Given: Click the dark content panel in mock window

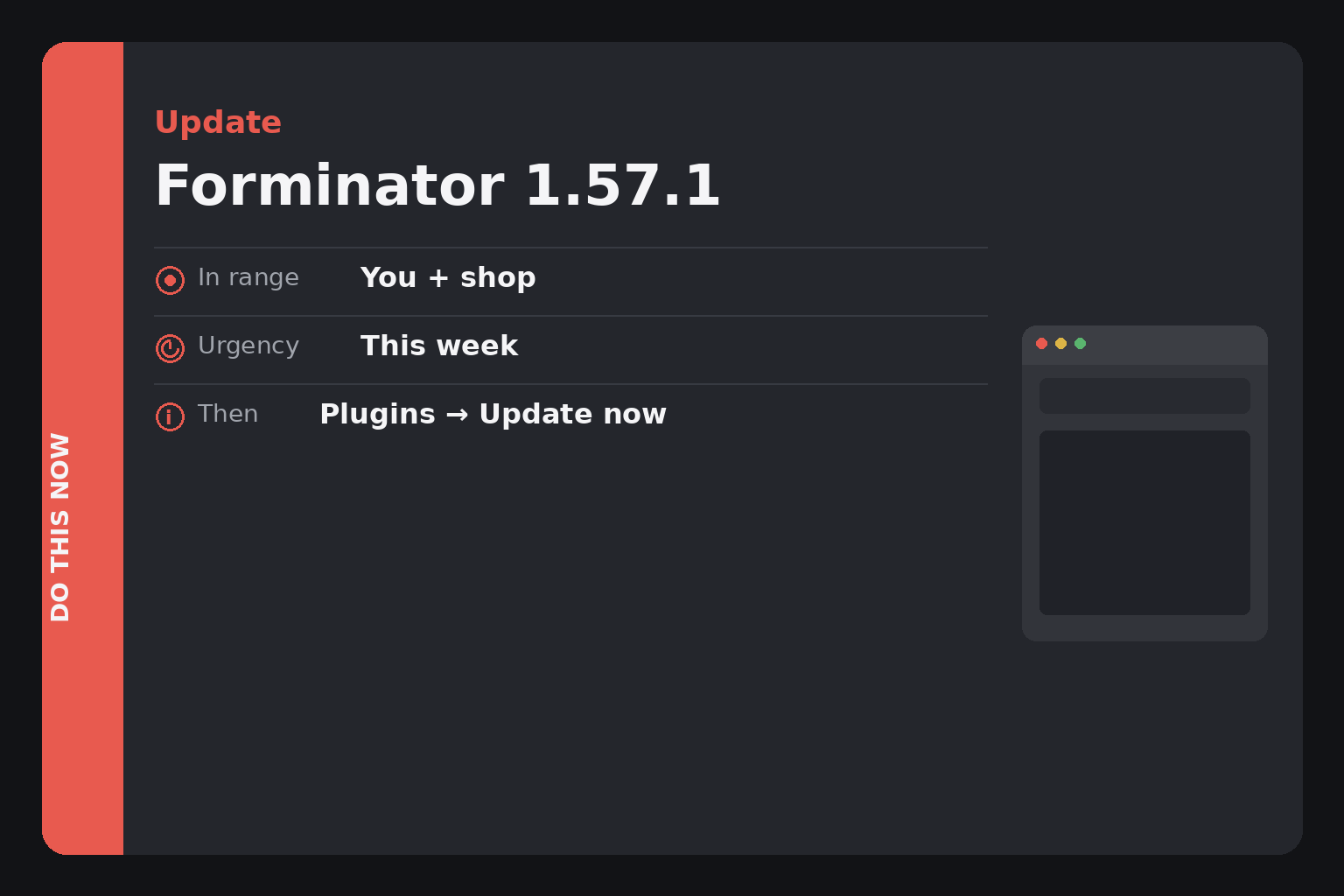Looking at the screenshot, I should click(1144, 522).
